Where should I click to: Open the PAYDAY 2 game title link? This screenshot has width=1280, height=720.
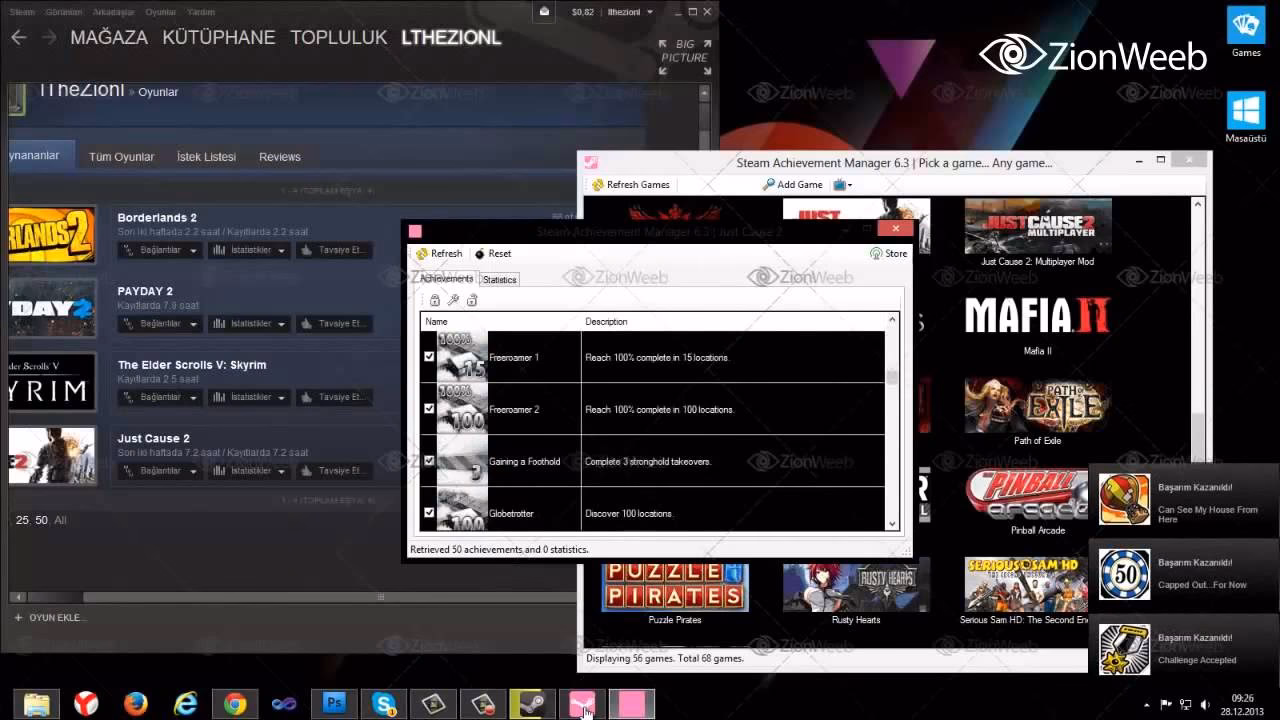coord(145,291)
